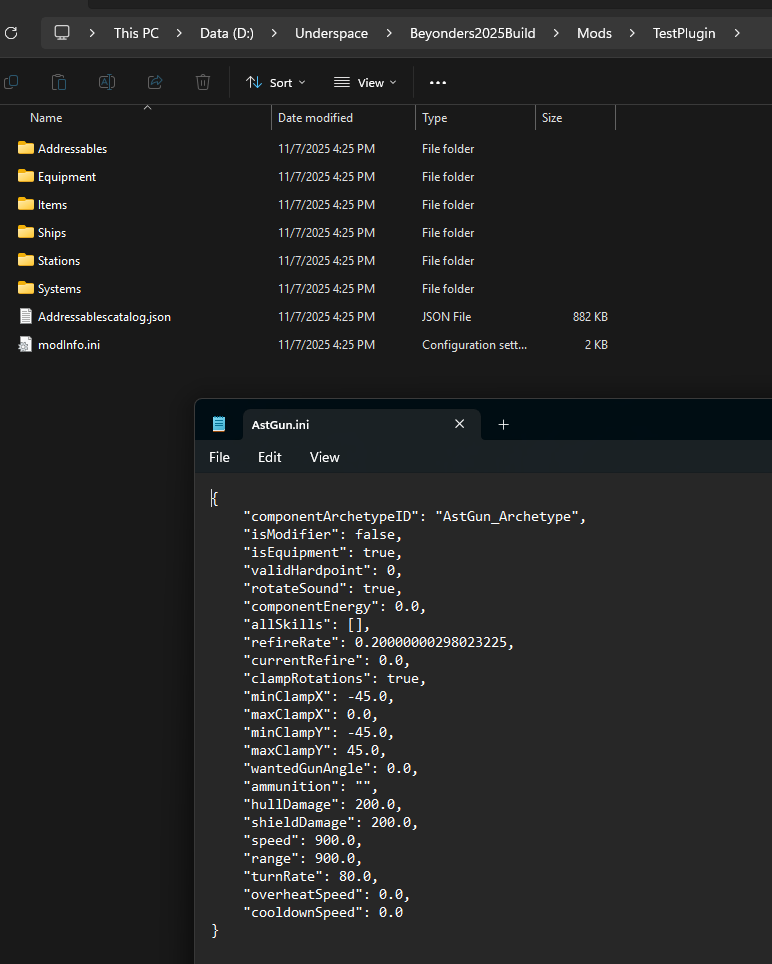Click the Copy icon in toolbar
Screen dimensions: 772x964
[11, 82]
